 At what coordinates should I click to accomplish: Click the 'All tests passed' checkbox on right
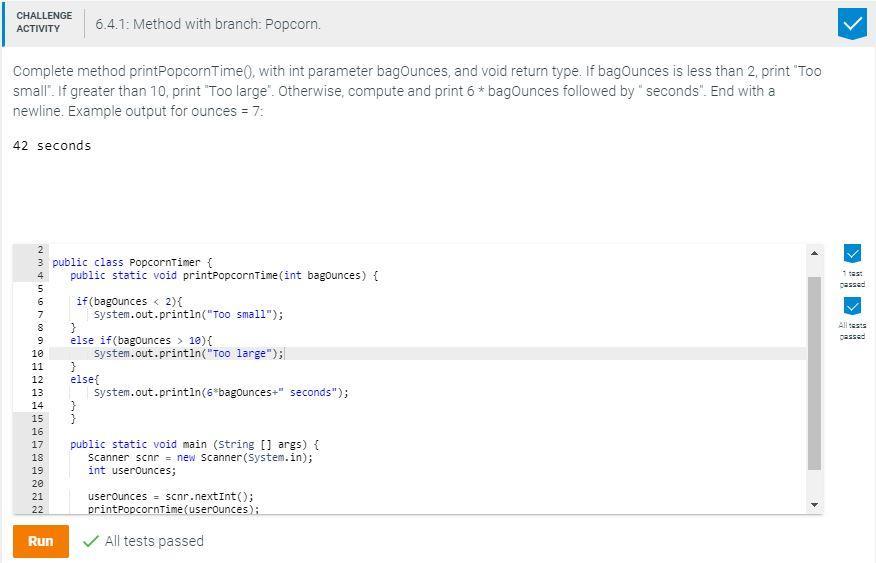(852, 306)
